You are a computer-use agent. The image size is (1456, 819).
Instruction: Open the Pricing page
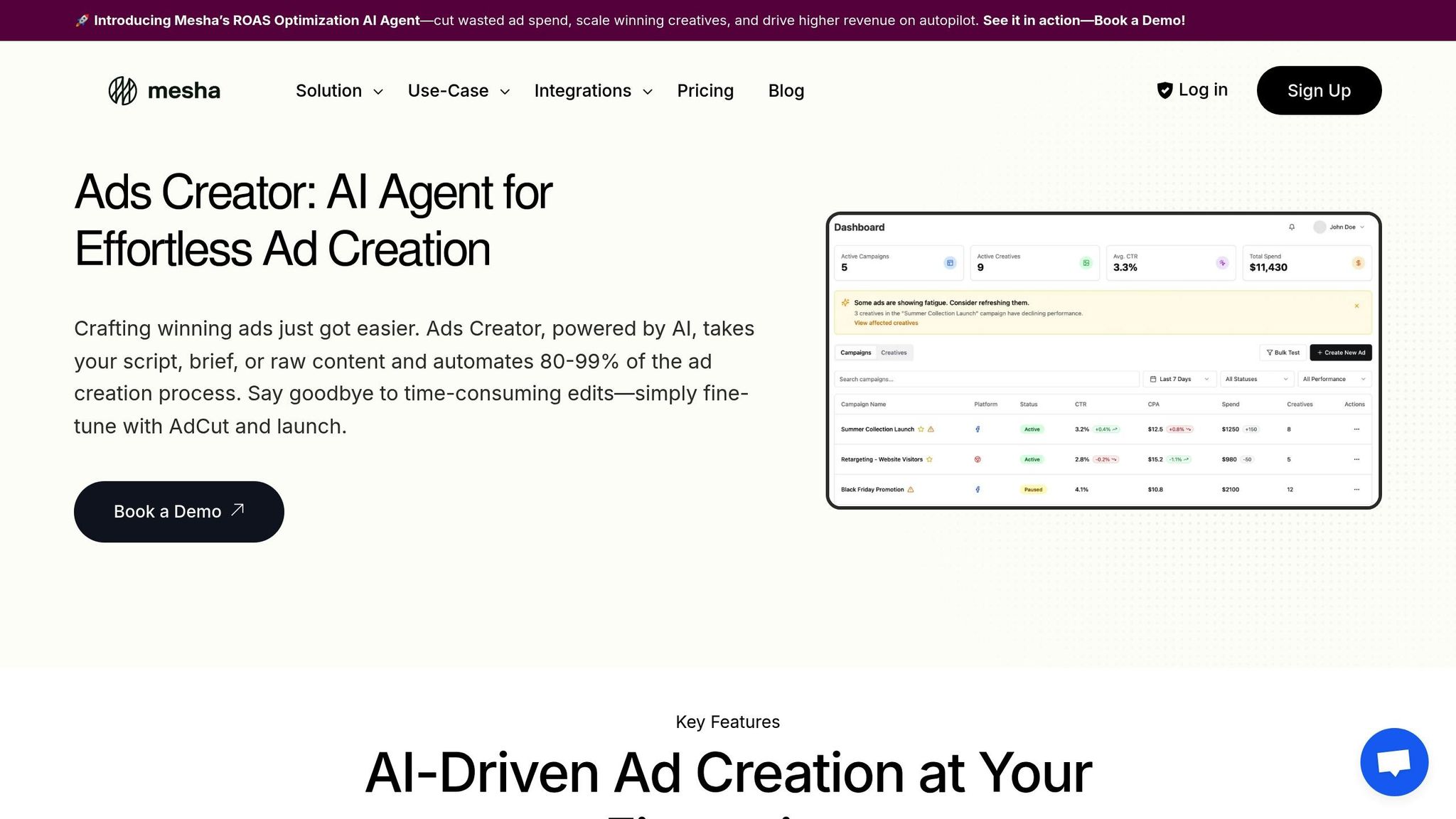coord(705,91)
